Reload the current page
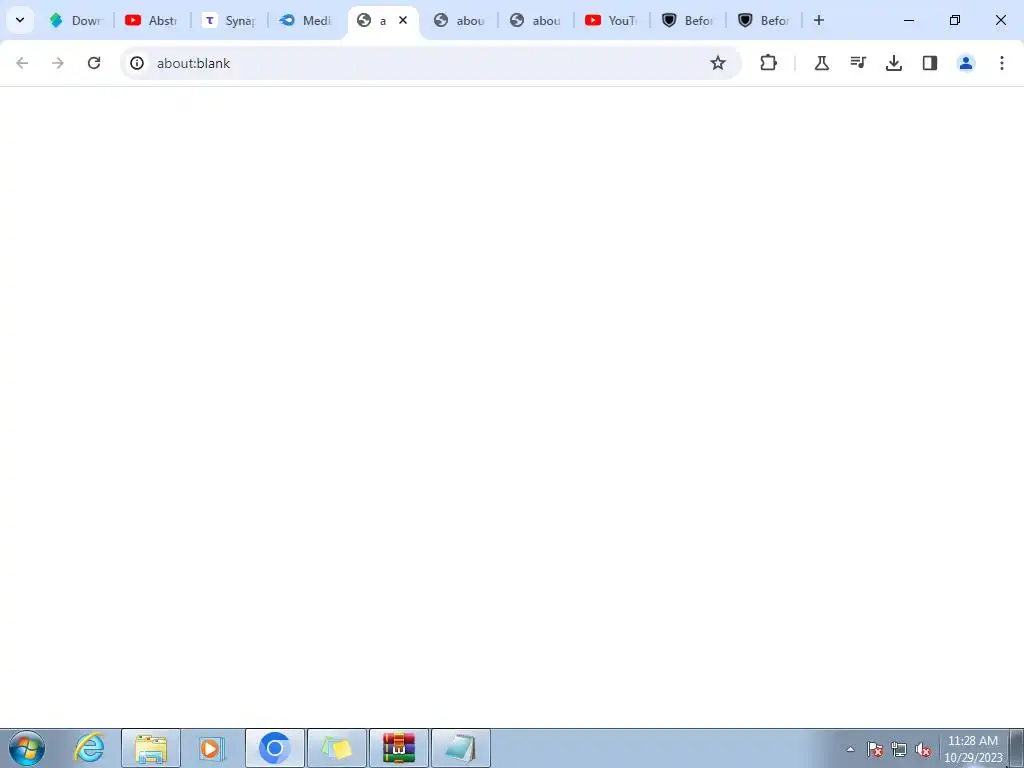 pyautogui.click(x=94, y=63)
